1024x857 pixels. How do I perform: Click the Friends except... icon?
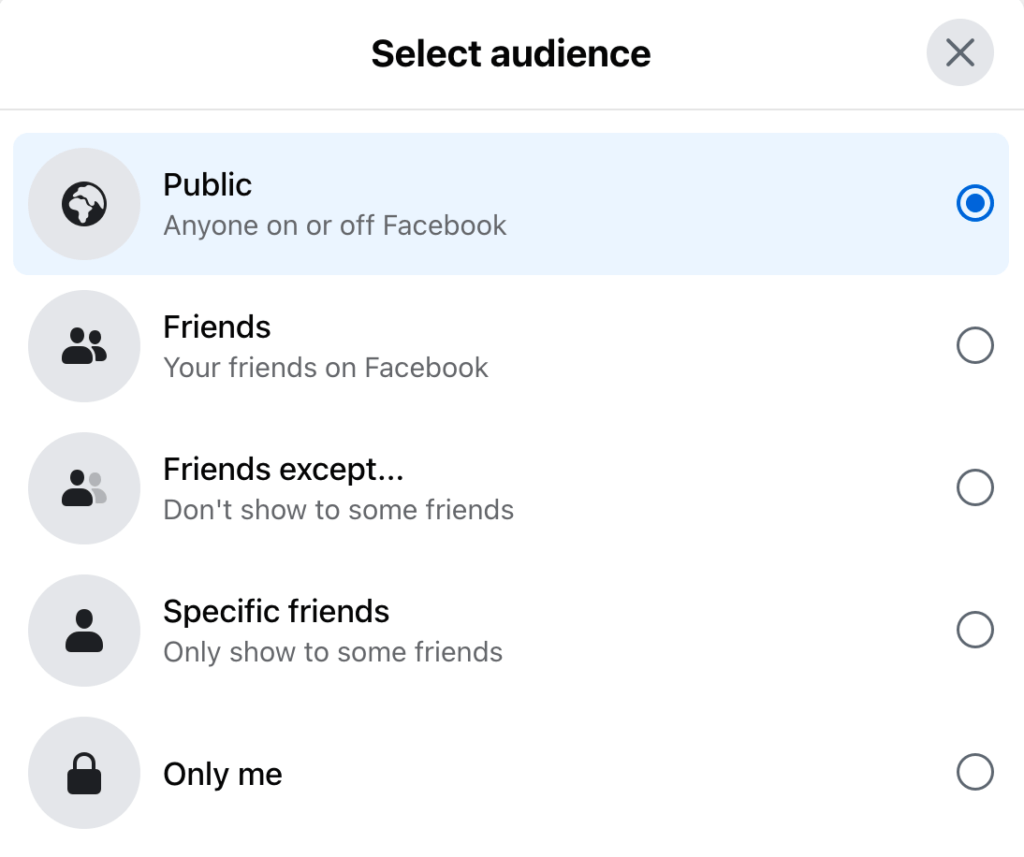(x=84, y=488)
